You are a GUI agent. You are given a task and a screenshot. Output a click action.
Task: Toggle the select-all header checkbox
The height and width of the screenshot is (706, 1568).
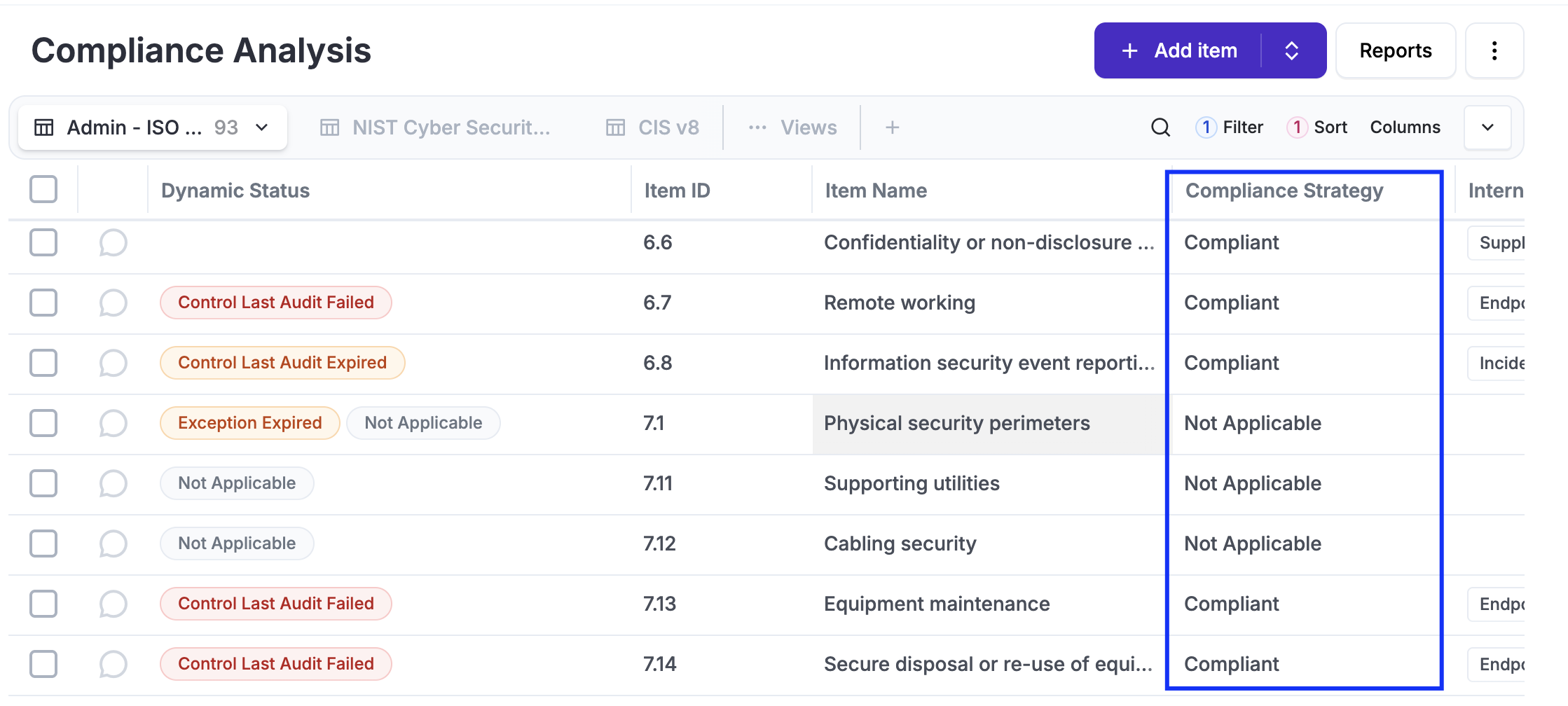[43, 190]
